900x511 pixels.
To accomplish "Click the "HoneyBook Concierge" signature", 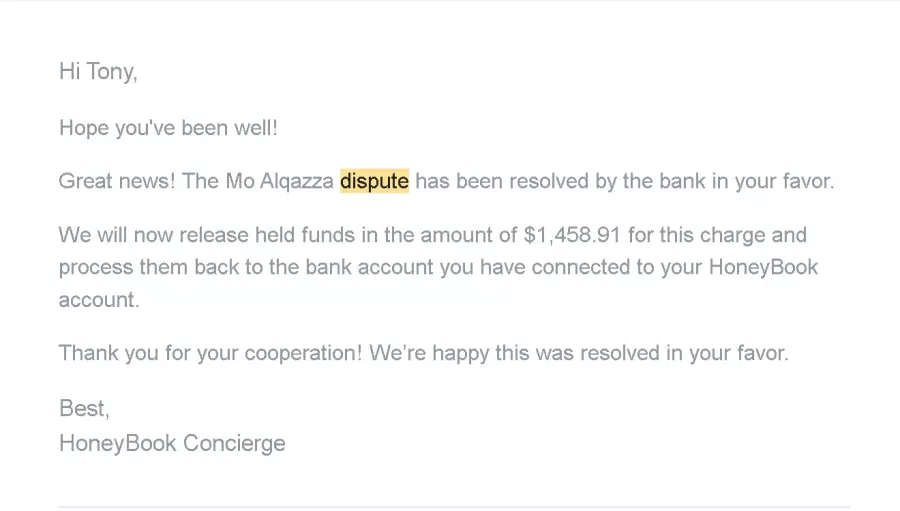I will point(172,443).
